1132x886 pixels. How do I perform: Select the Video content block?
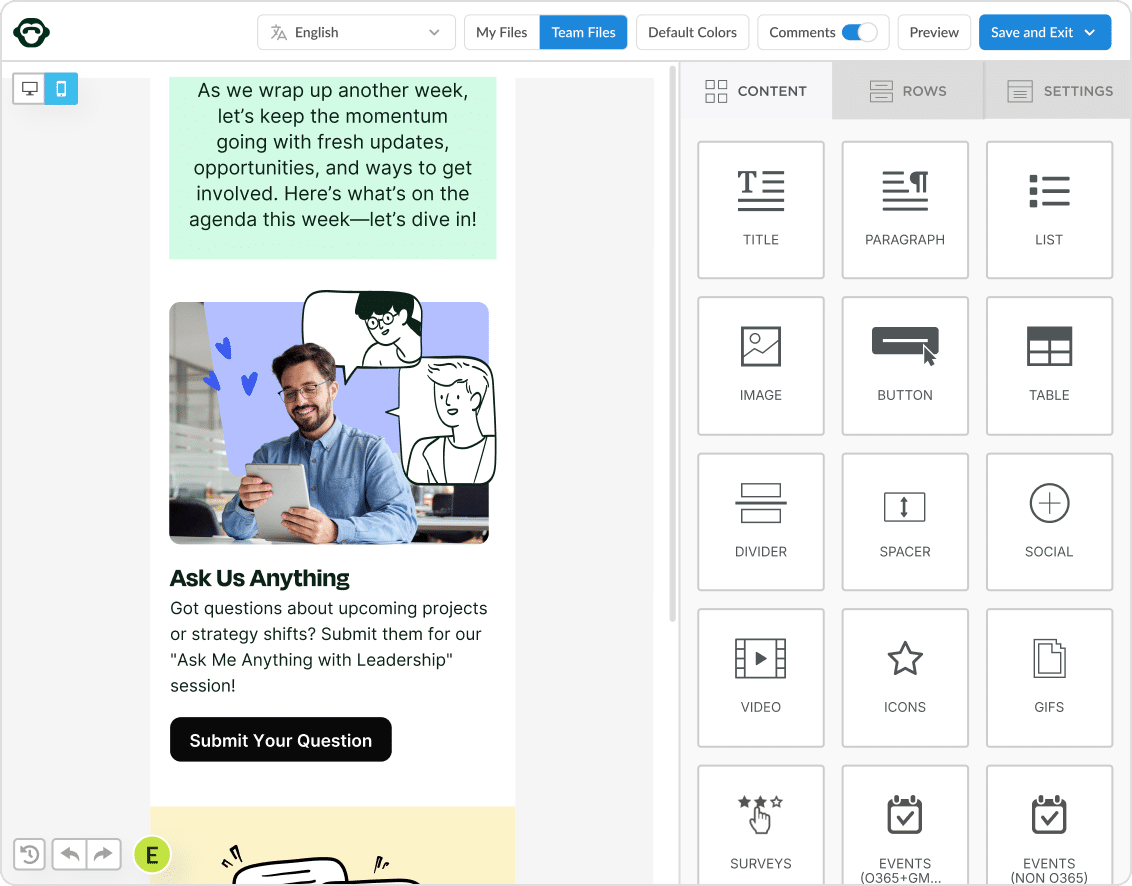click(760, 677)
